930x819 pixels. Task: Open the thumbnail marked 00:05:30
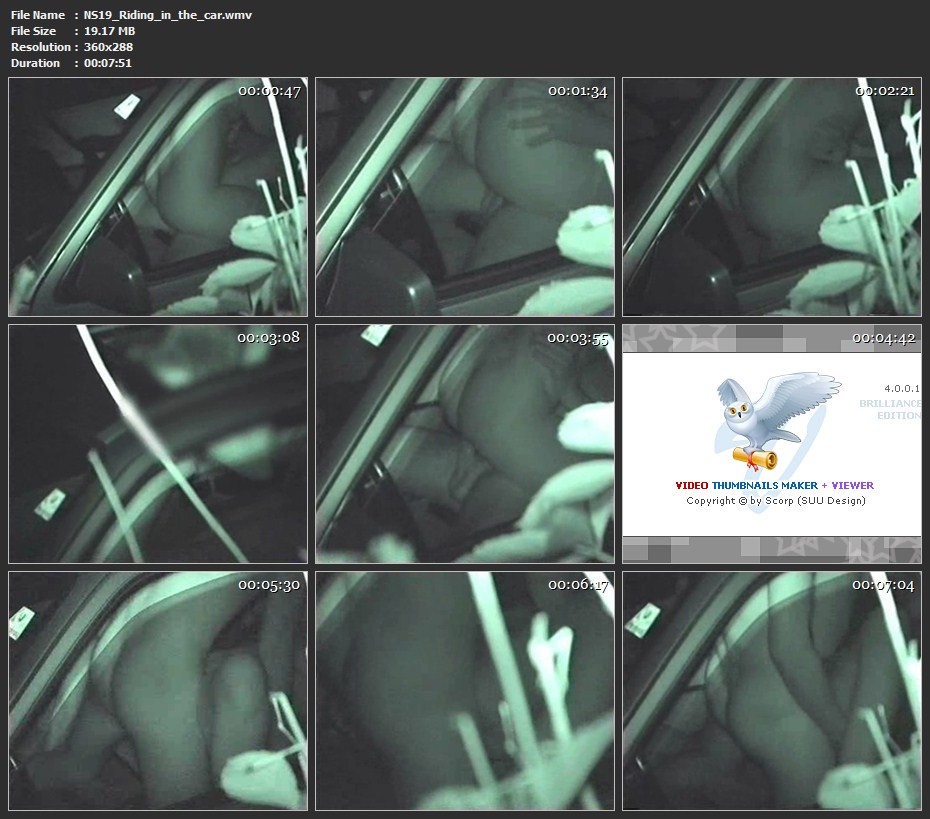[158, 690]
